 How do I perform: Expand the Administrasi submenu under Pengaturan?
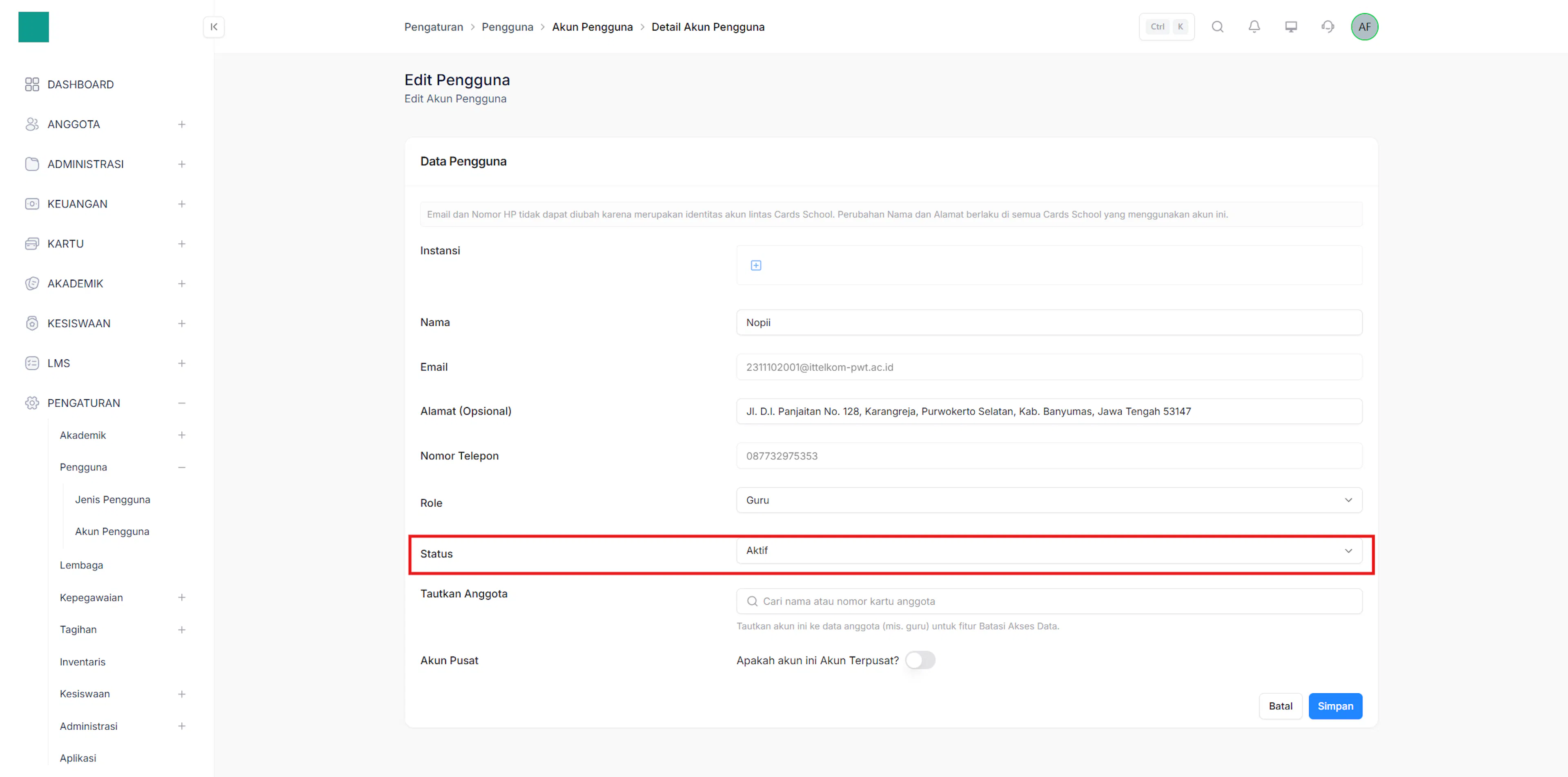181,726
